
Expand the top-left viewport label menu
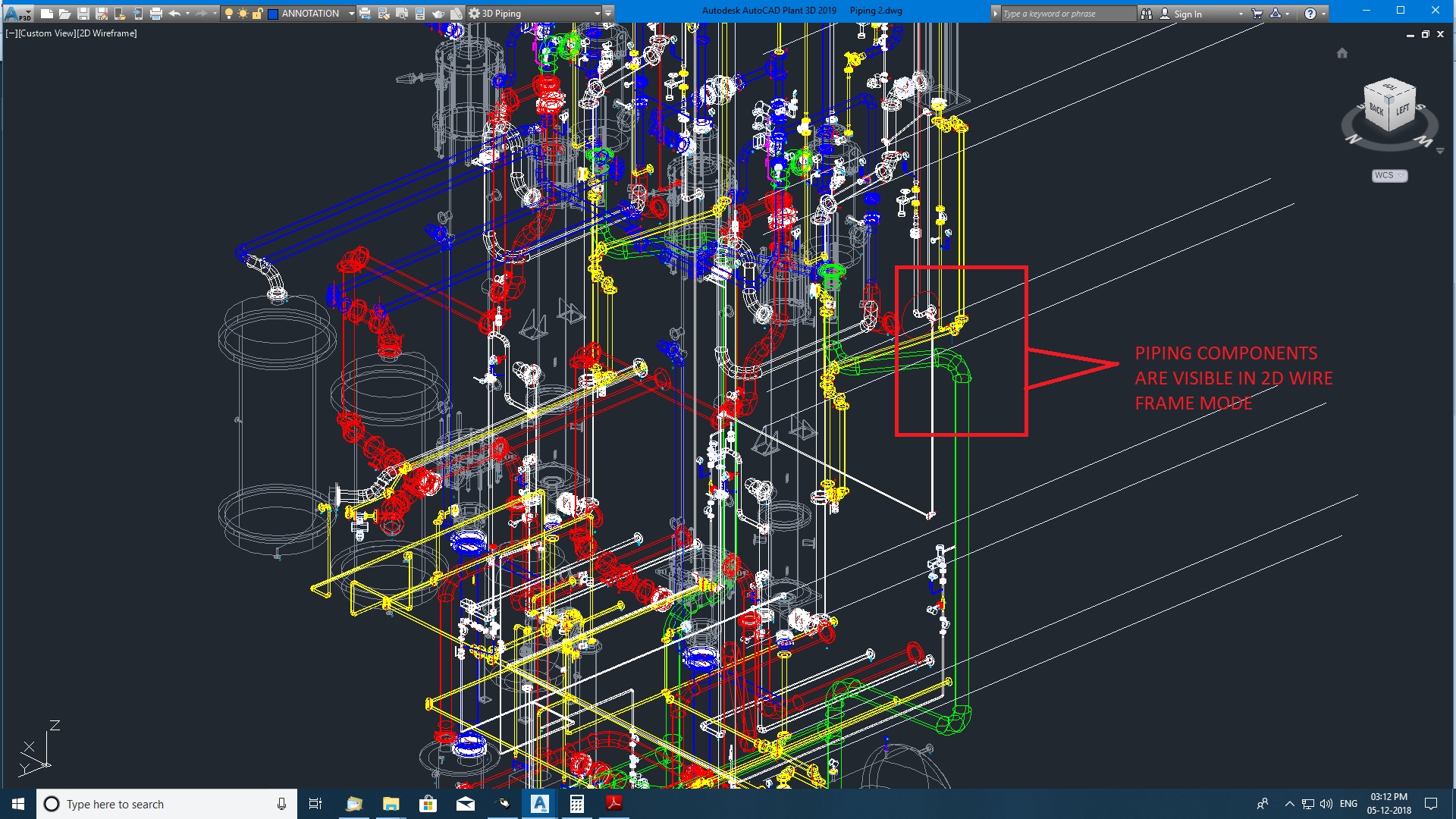click(x=11, y=32)
